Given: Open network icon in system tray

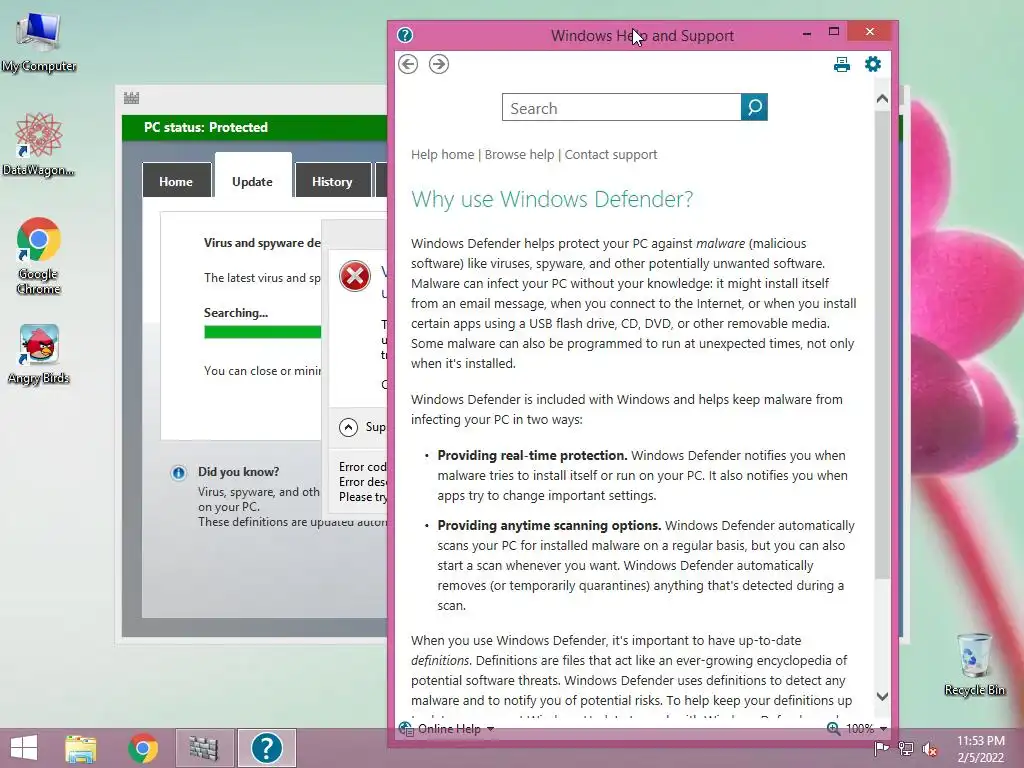Looking at the screenshot, I should (x=906, y=749).
